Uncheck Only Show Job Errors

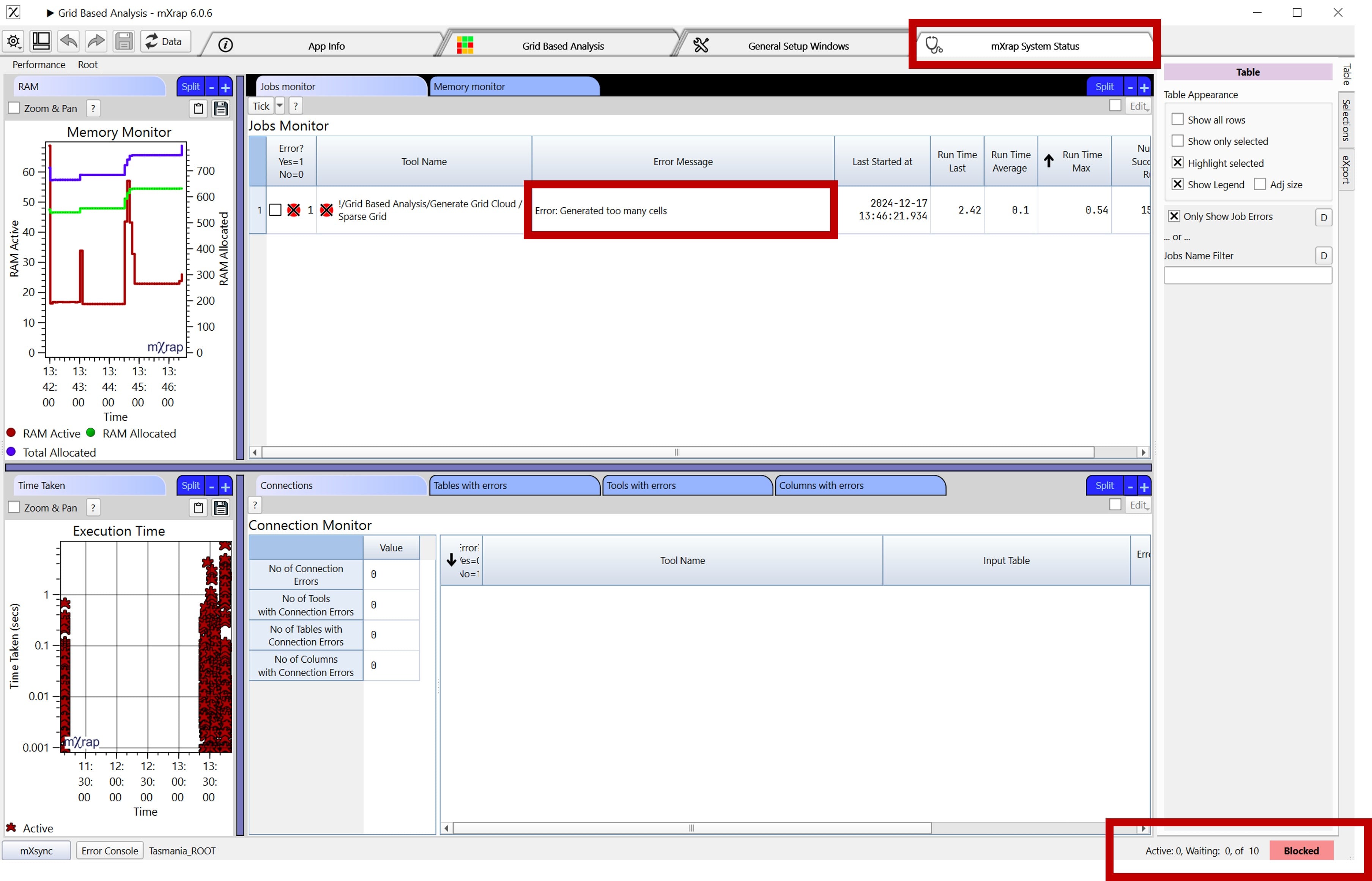tap(1175, 216)
